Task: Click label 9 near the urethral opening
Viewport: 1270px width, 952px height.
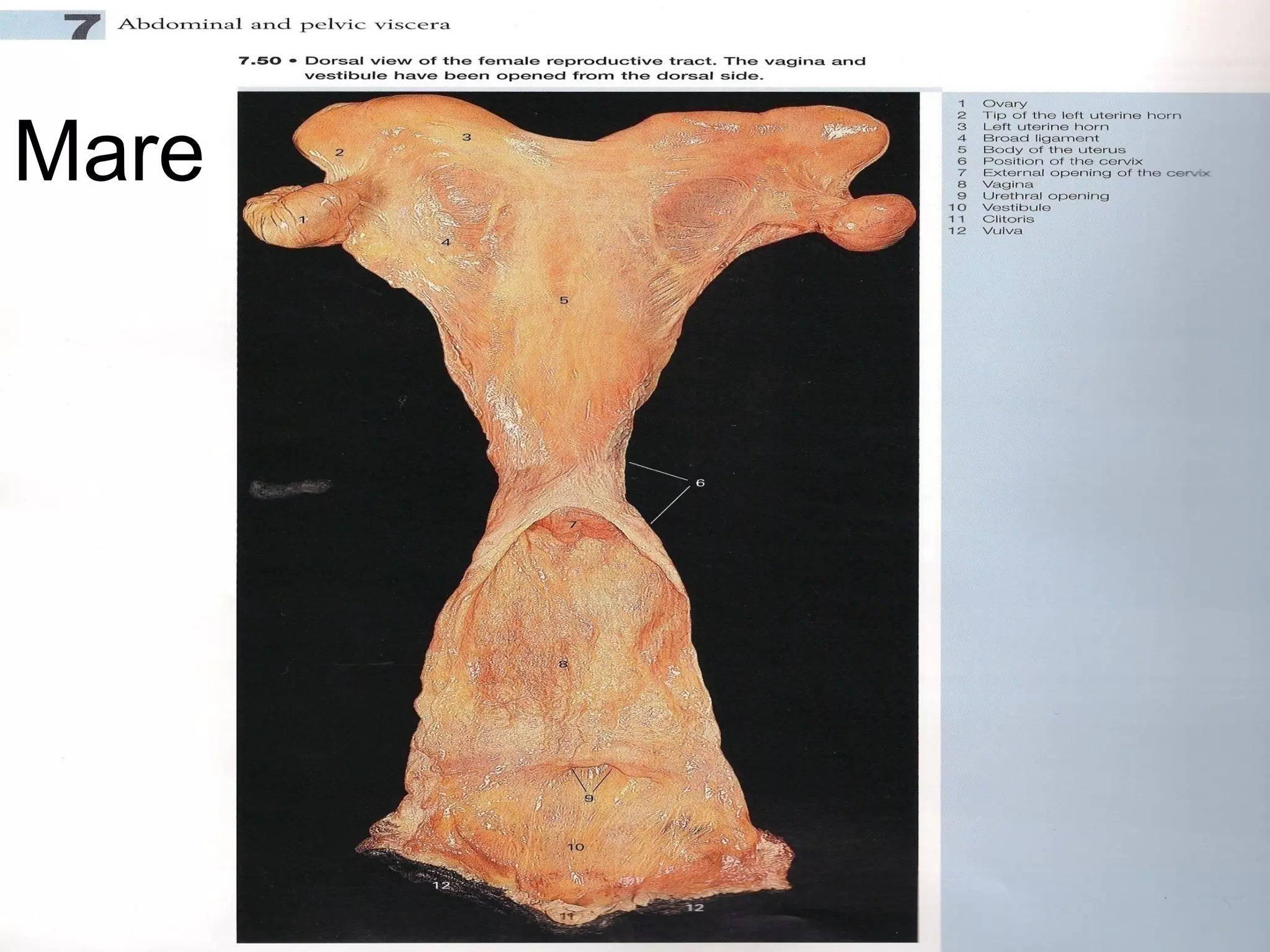Action: coord(589,798)
